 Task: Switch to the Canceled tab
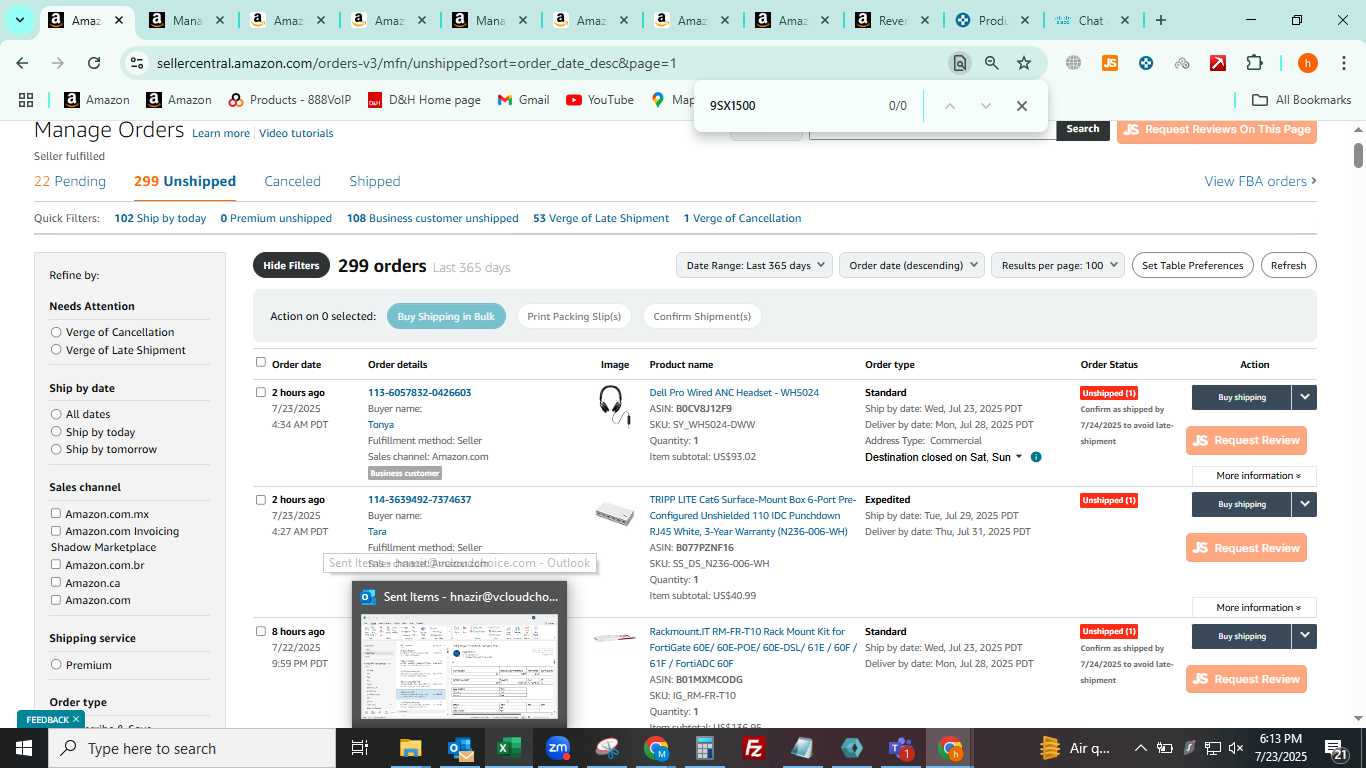click(292, 181)
